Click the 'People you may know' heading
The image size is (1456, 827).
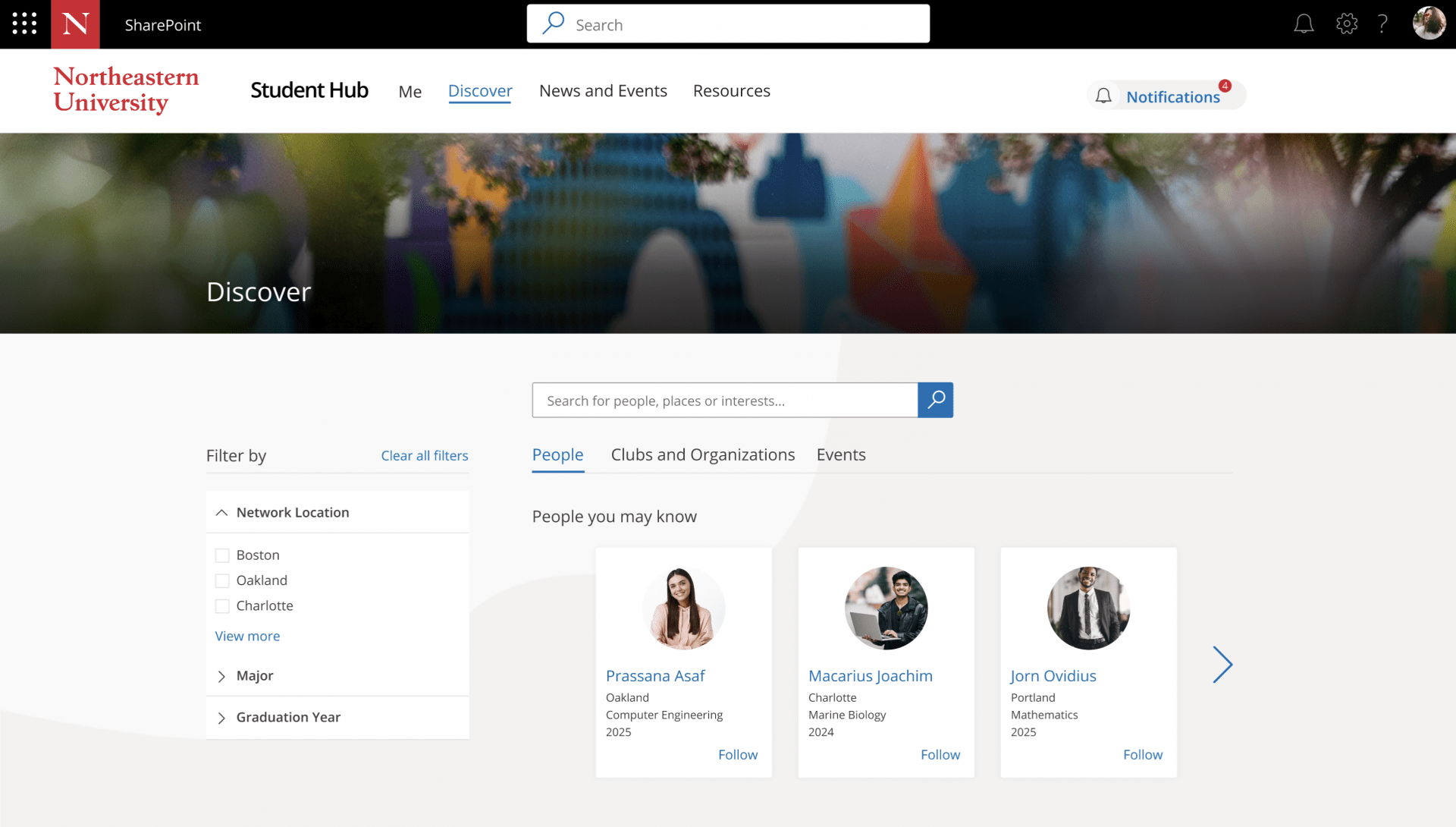(613, 517)
